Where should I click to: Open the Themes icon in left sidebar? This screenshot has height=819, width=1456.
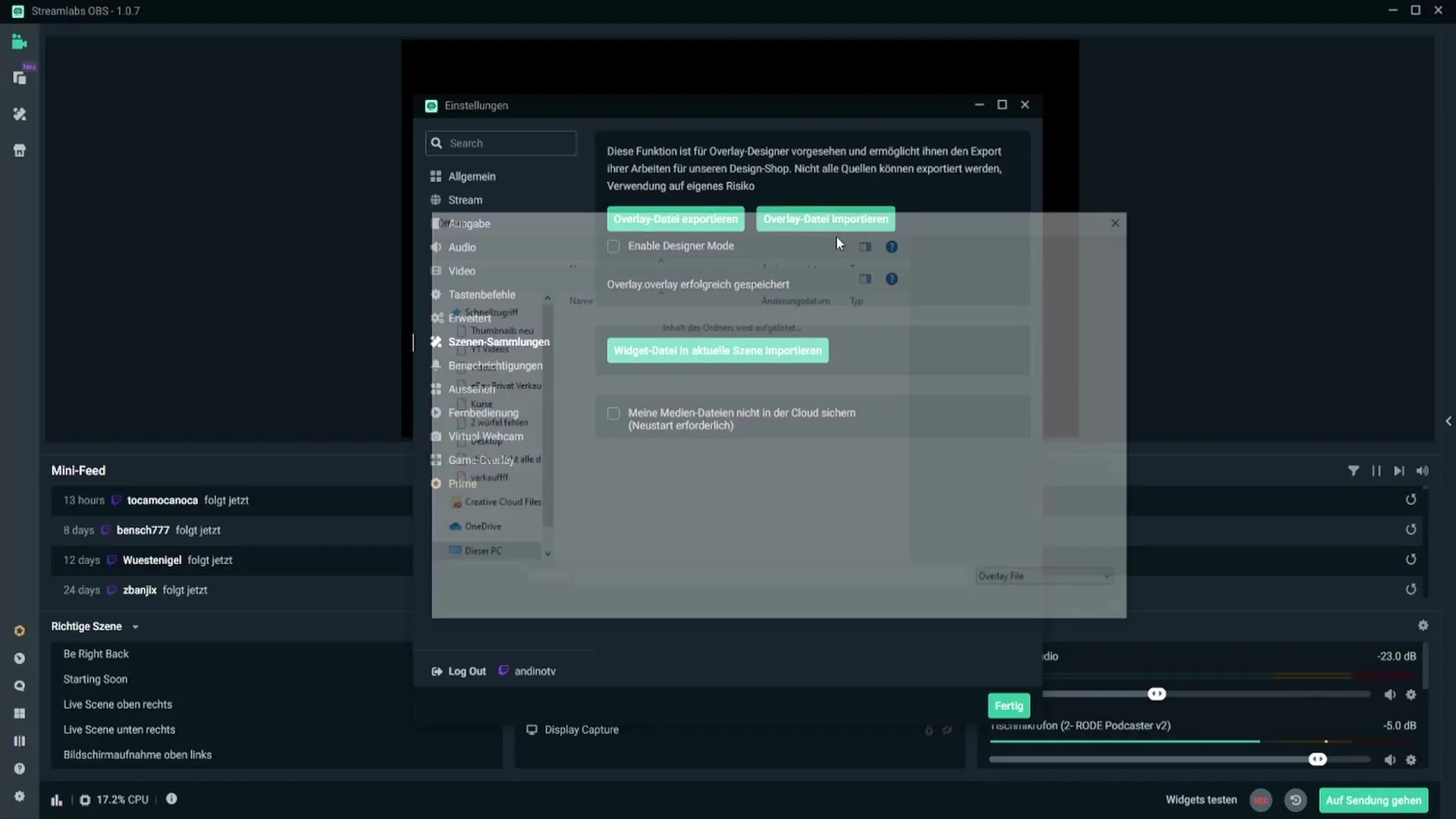[20, 114]
